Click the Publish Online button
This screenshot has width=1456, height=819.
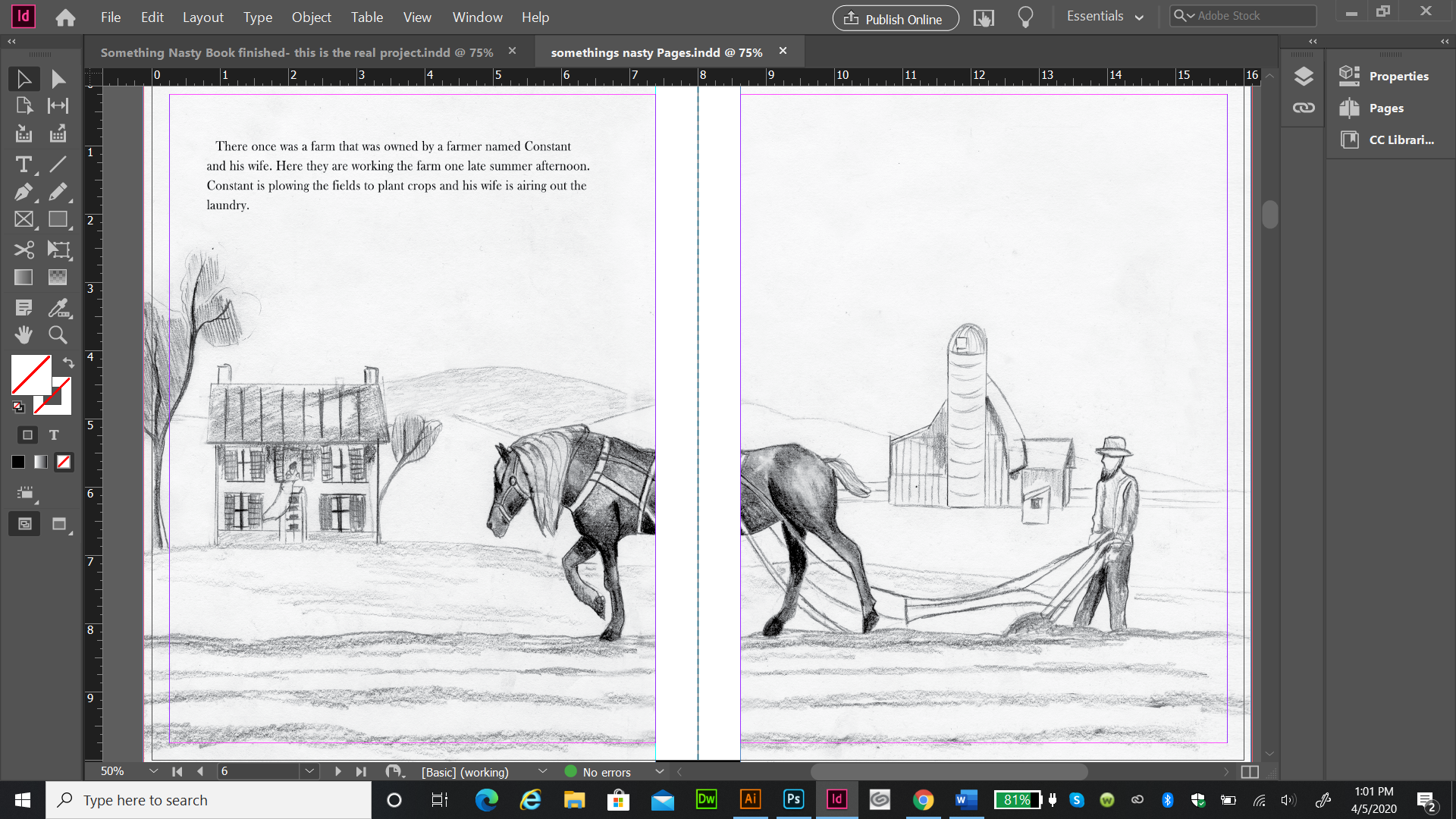pos(895,18)
